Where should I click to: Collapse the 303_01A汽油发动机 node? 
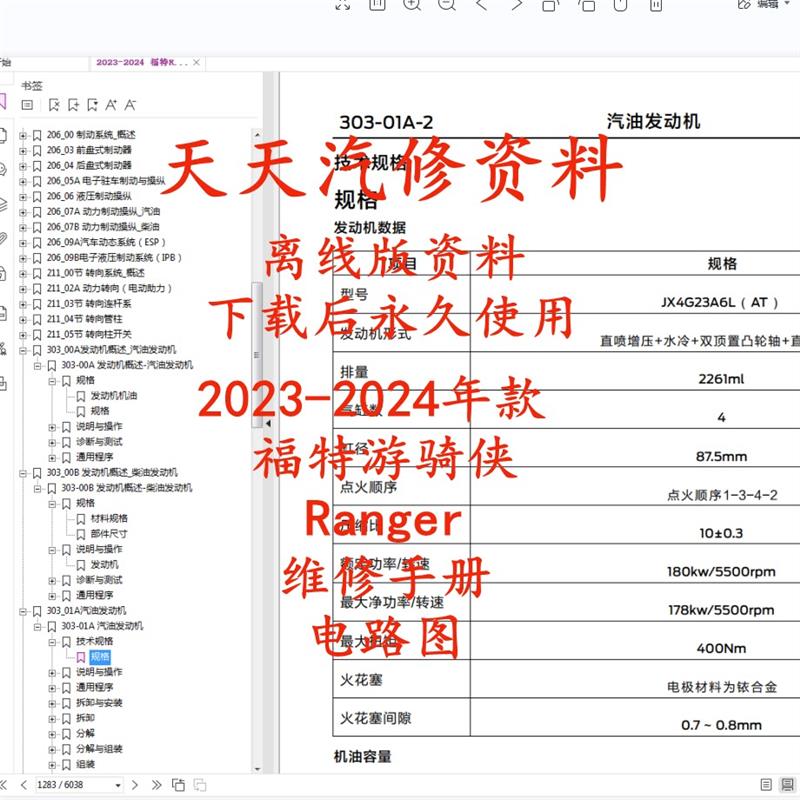pos(22,611)
